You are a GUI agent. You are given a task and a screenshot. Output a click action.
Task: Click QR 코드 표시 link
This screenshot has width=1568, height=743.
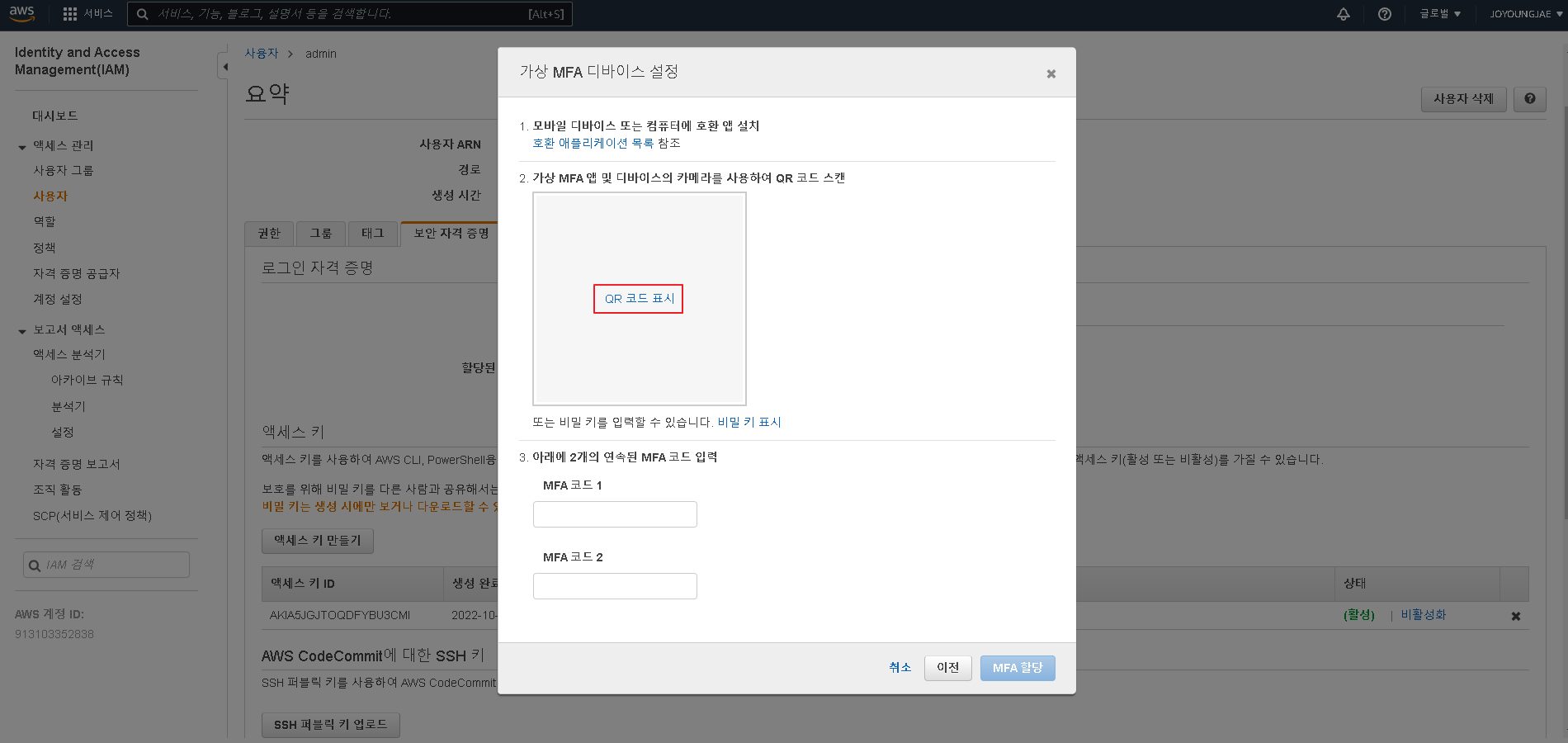click(640, 299)
